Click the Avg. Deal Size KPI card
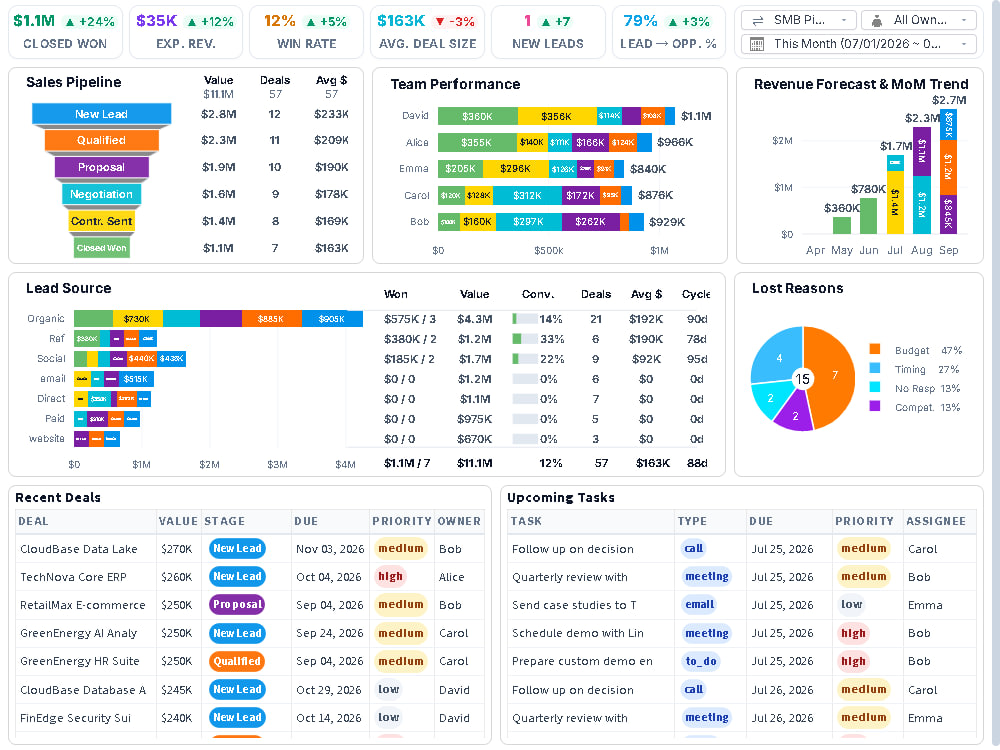The height and width of the screenshot is (750, 1000). click(427, 32)
